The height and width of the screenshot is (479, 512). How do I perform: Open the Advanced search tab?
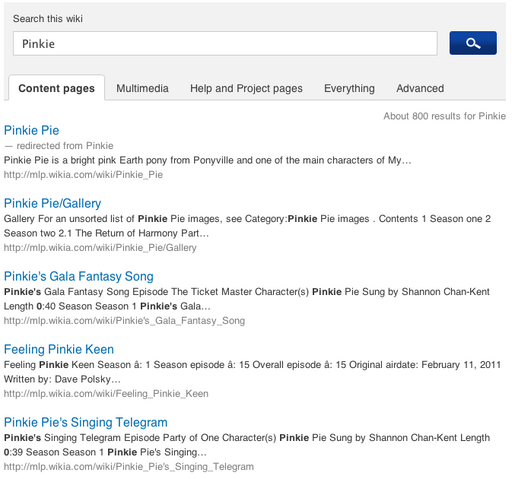(420, 88)
